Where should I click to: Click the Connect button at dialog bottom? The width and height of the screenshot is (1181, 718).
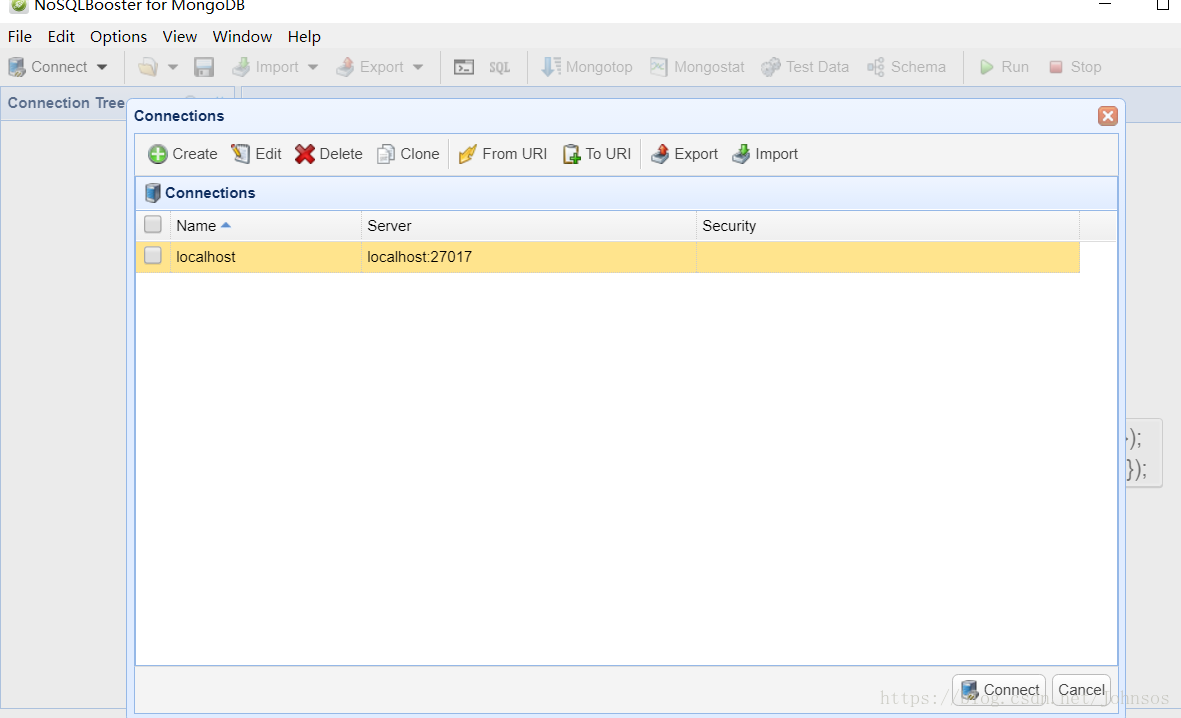[x=999, y=689]
